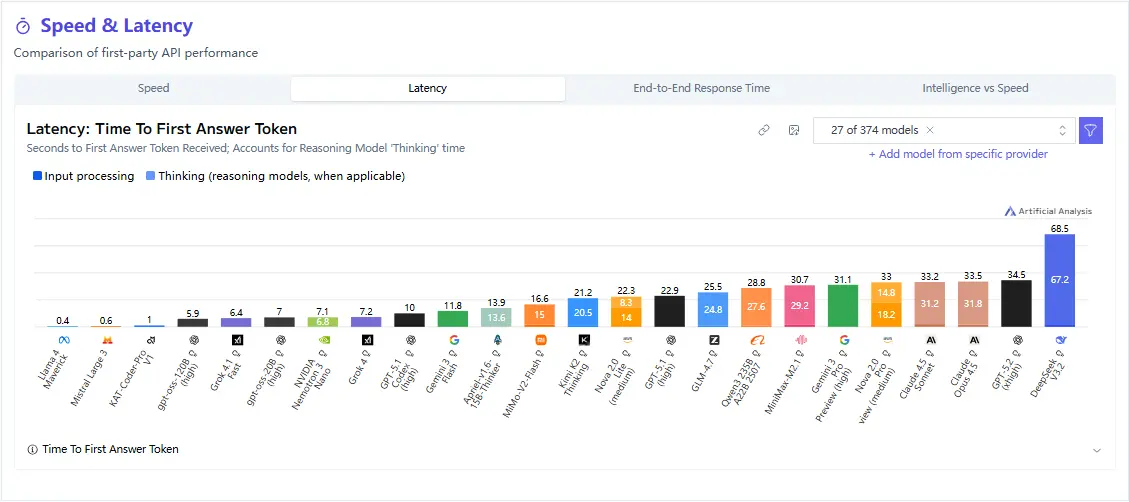Click the GLM-4.7 bar showing 24.8

(x=713, y=310)
